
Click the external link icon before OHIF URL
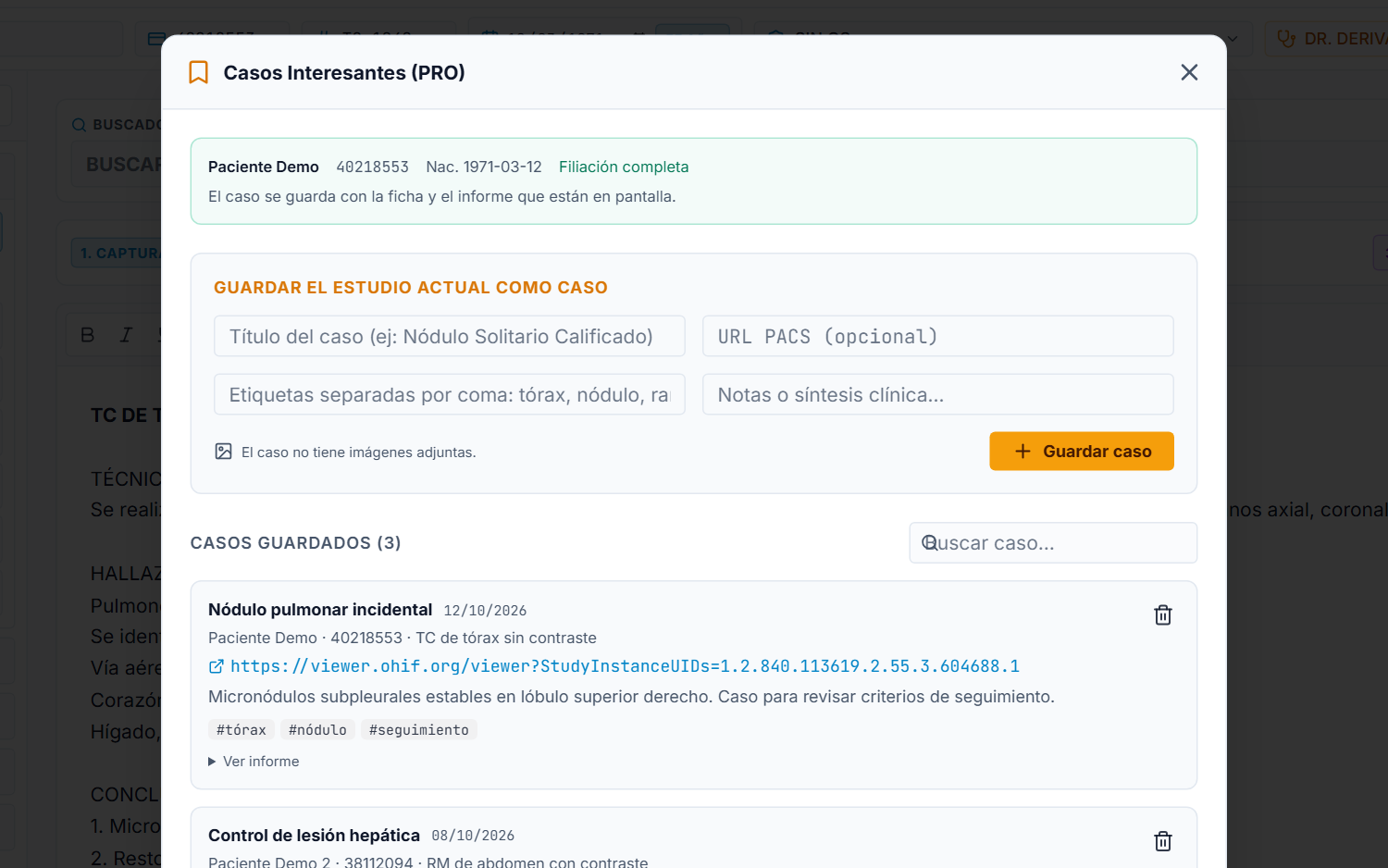216,666
